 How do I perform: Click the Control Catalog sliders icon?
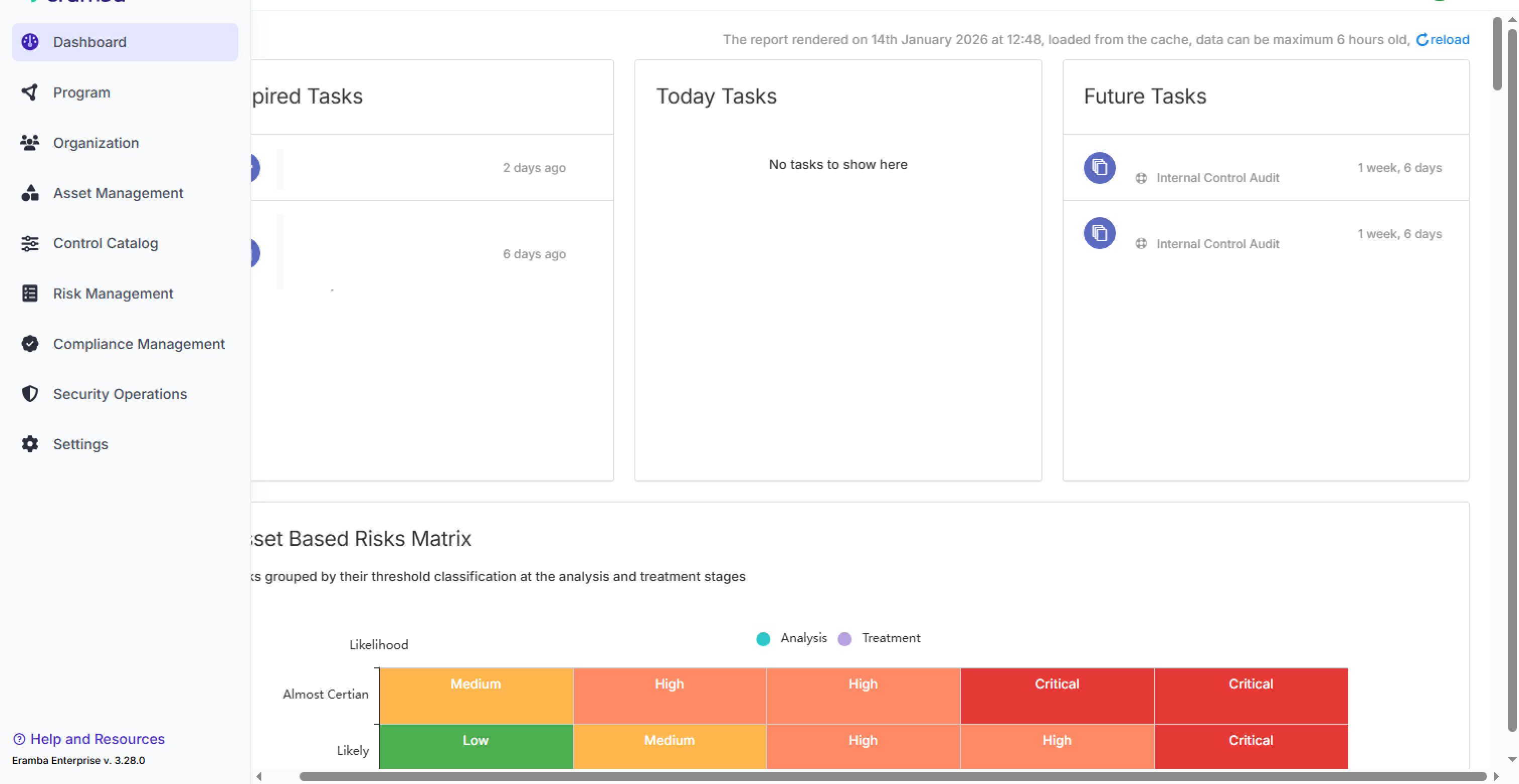[x=30, y=243]
